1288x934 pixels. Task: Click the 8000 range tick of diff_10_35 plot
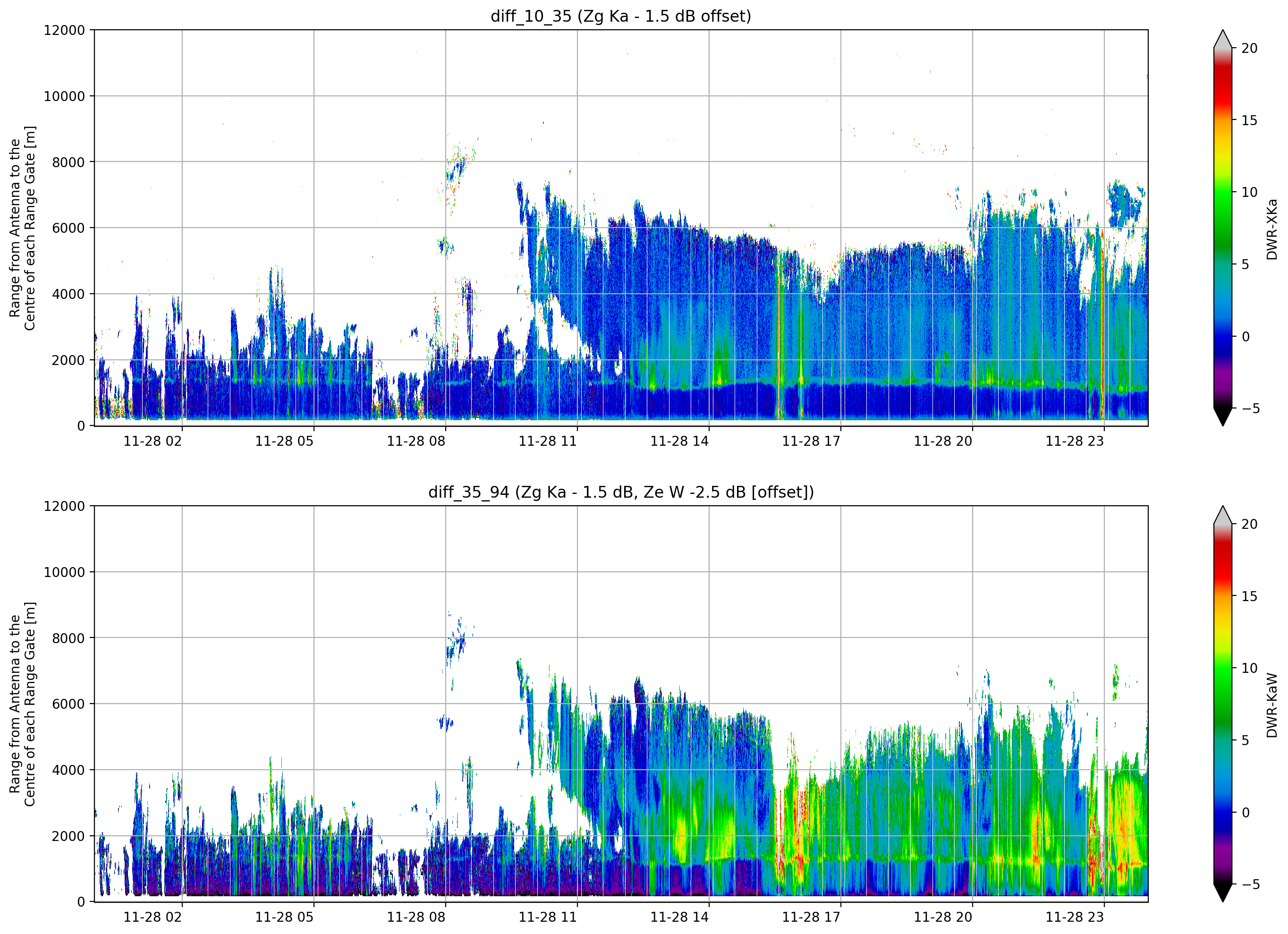coord(69,162)
